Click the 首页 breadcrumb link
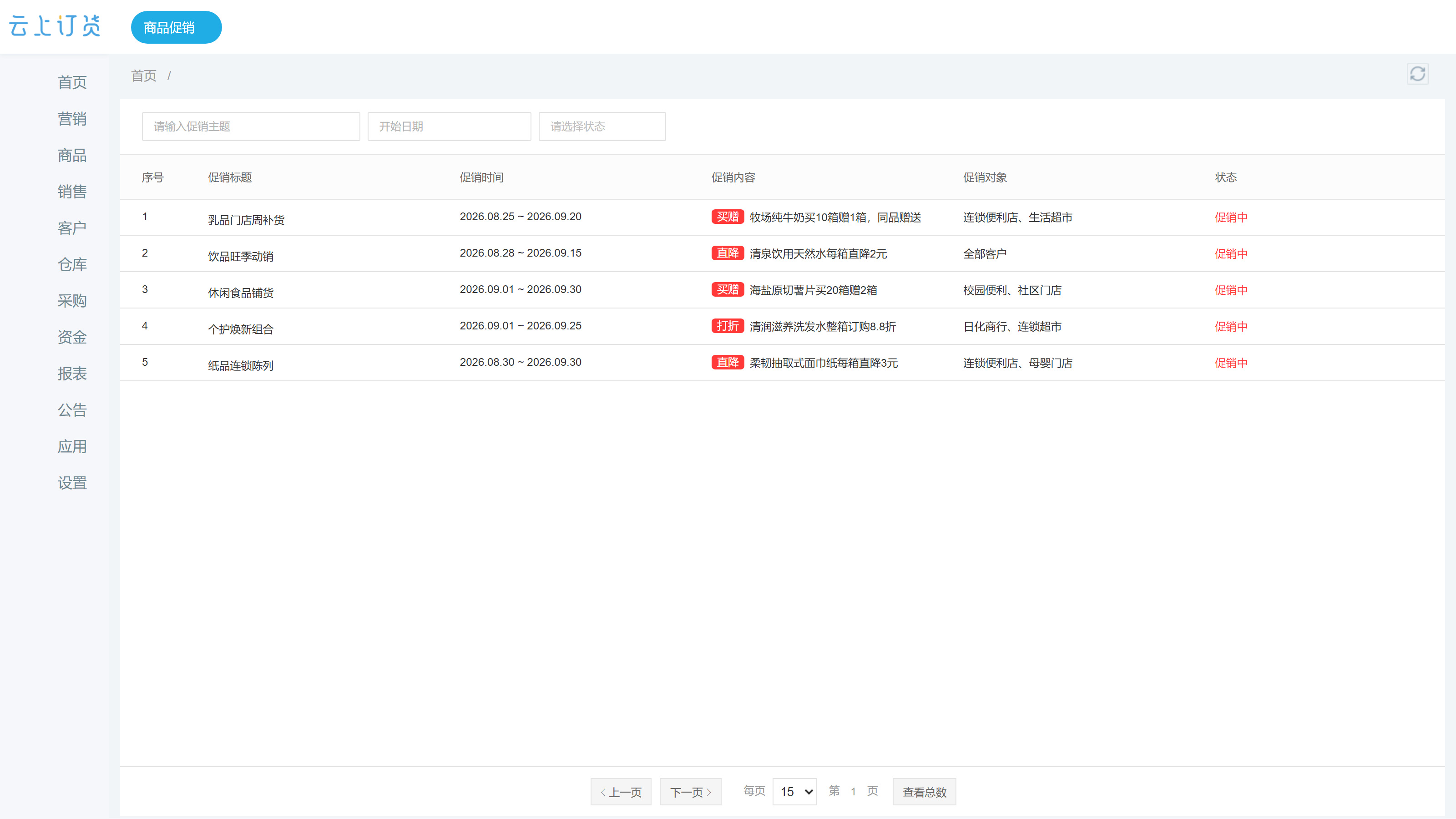The width and height of the screenshot is (1456, 819). 144,76
